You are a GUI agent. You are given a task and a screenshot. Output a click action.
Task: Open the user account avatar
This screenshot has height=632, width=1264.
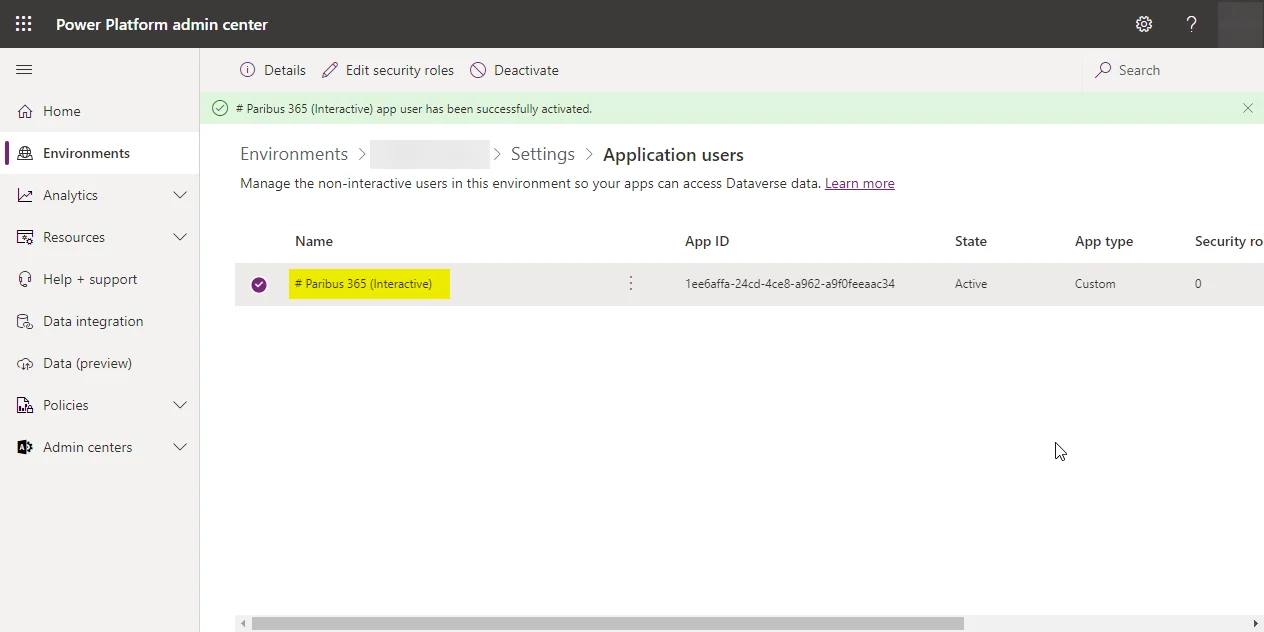(x=1240, y=24)
